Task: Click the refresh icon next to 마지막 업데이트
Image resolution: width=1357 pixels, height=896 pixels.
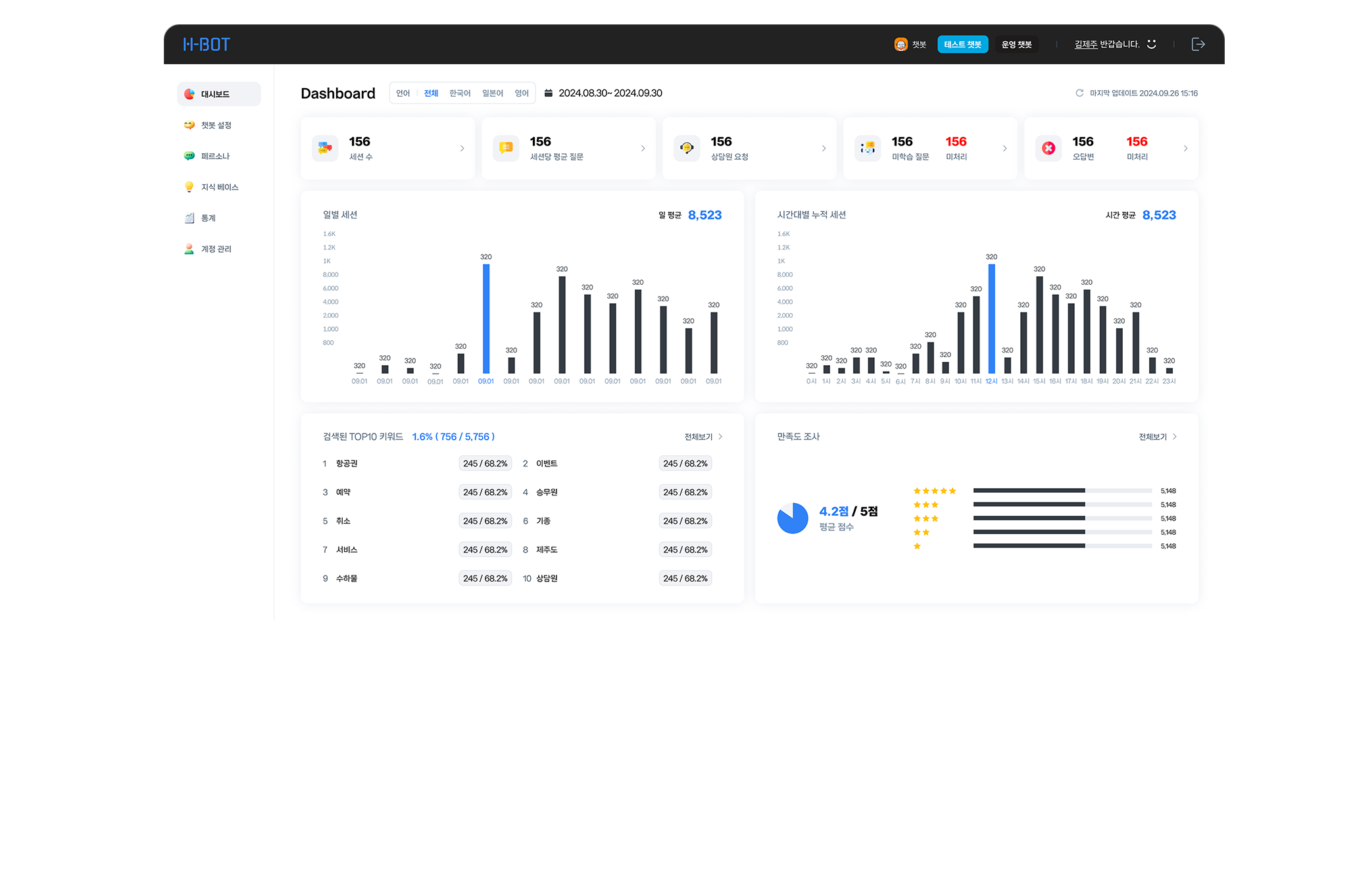Action: [1079, 93]
